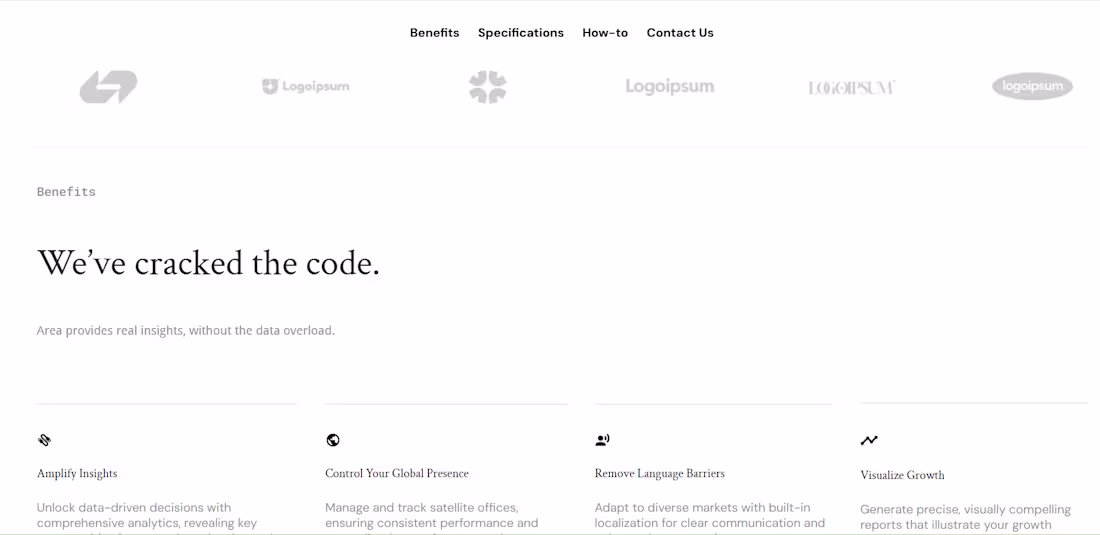Image resolution: width=1100 pixels, height=535 pixels.
Task: Click the oval logoipsum badge logo
Action: [1032, 86]
